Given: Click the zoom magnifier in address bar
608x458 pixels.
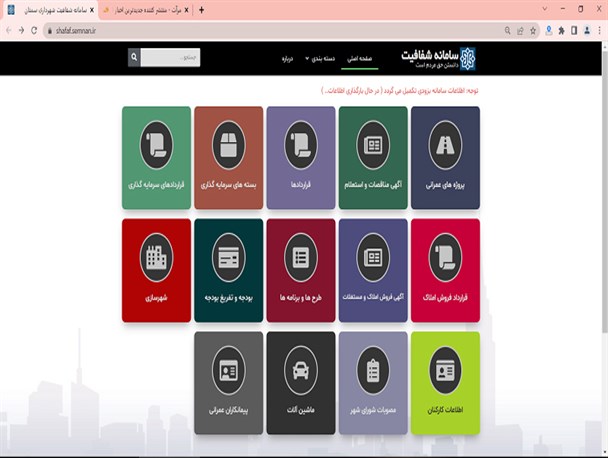Looking at the screenshot, I should 508,31.
